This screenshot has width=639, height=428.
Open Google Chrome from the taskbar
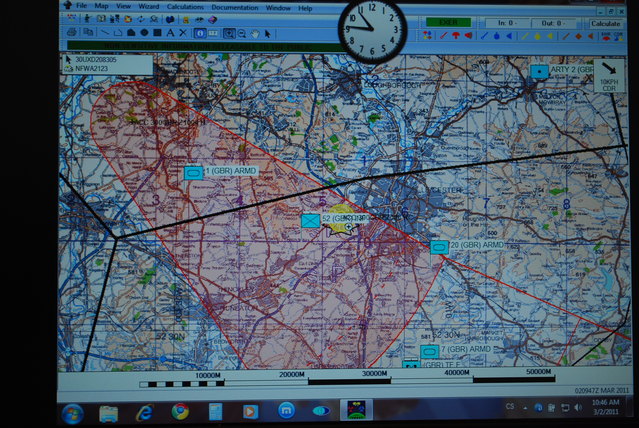coord(180,411)
